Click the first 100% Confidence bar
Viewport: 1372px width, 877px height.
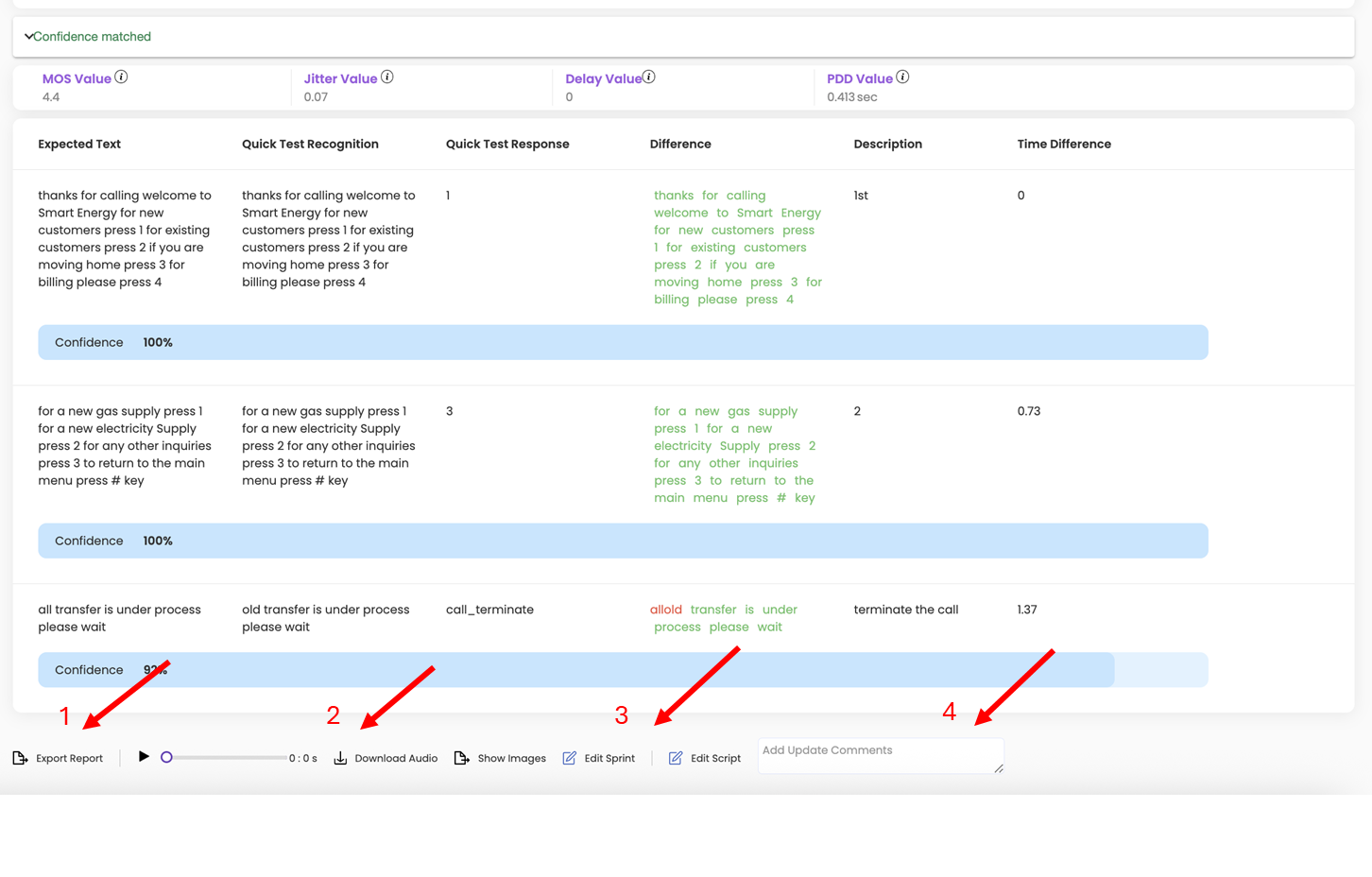pos(623,342)
